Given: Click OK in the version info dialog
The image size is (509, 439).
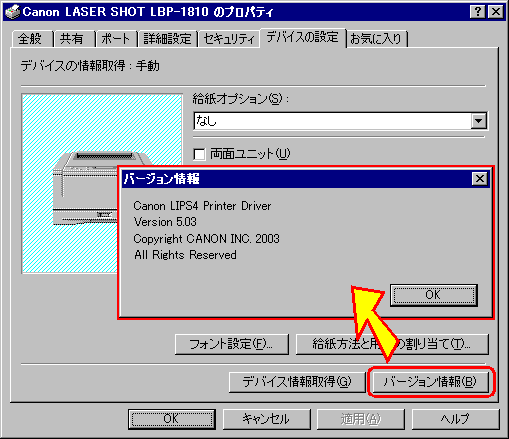Looking at the screenshot, I should (434, 295).
